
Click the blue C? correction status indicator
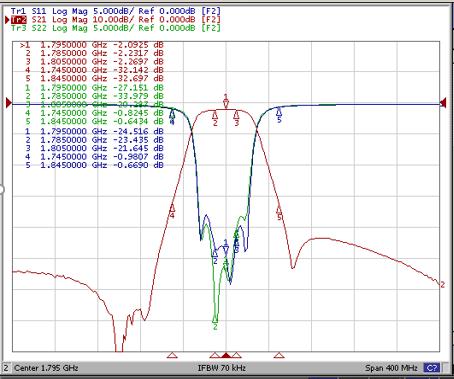[x=432, y=368]
